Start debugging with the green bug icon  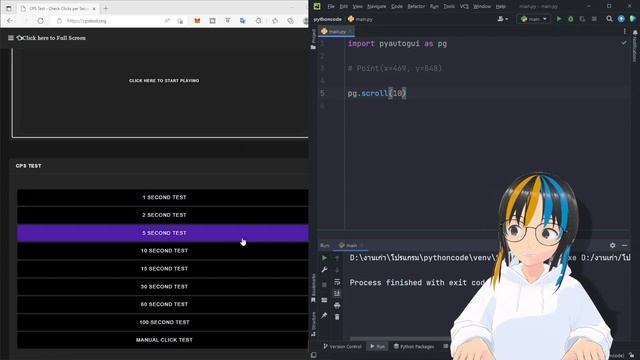tap(571, 19)
